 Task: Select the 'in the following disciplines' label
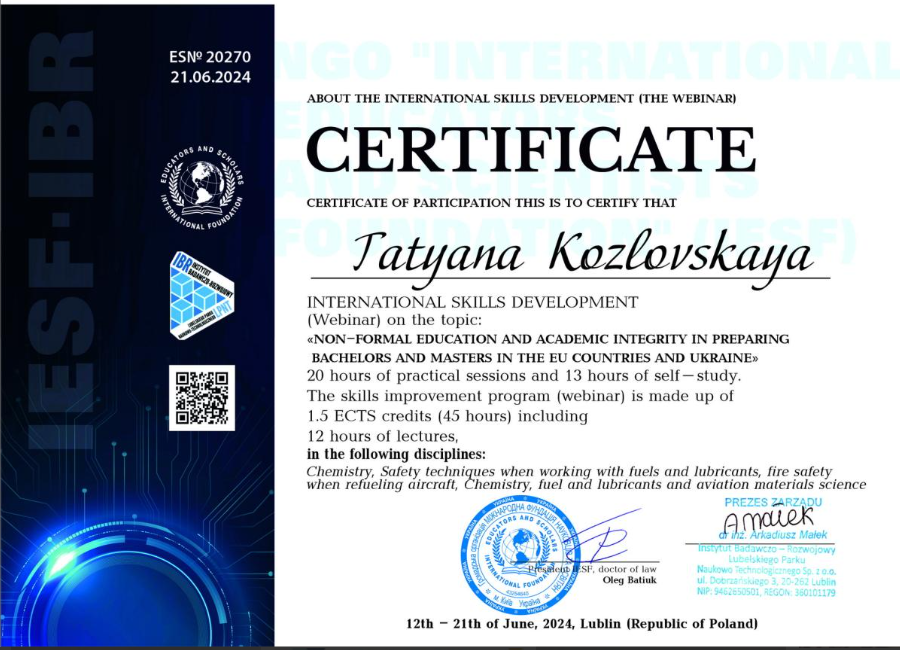pyautogui.click(x=396, y=454)
